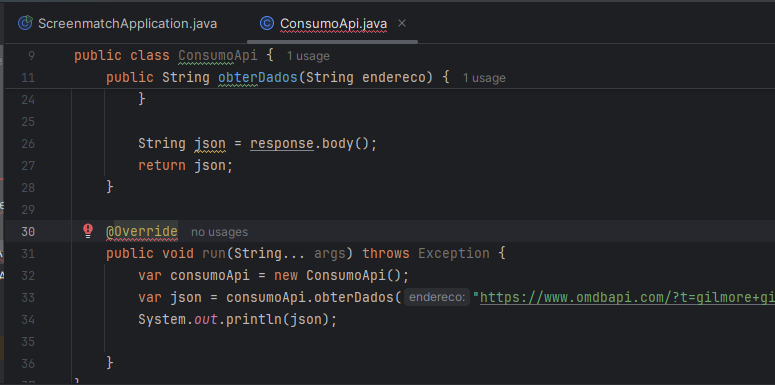775x385 pixels.
Task: Close the ConsumoApi.java tab
Action: click(x=402, y=23)
